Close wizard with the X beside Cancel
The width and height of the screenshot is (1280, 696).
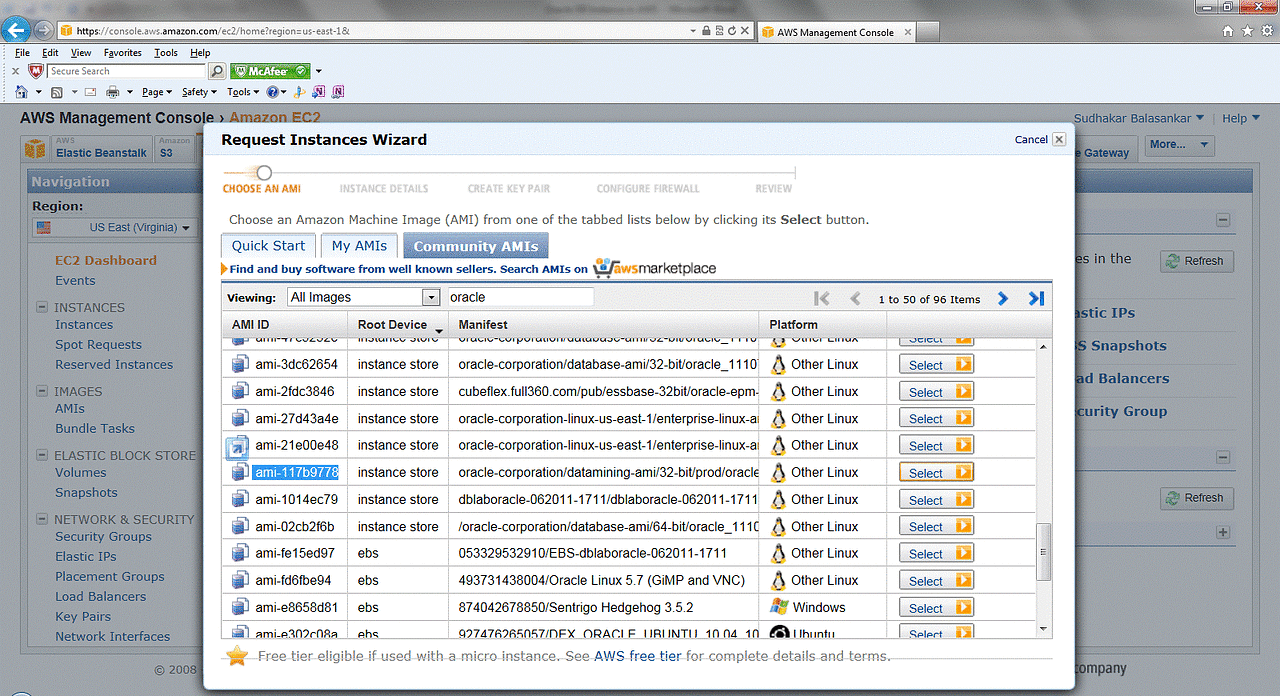[1059, 139]
